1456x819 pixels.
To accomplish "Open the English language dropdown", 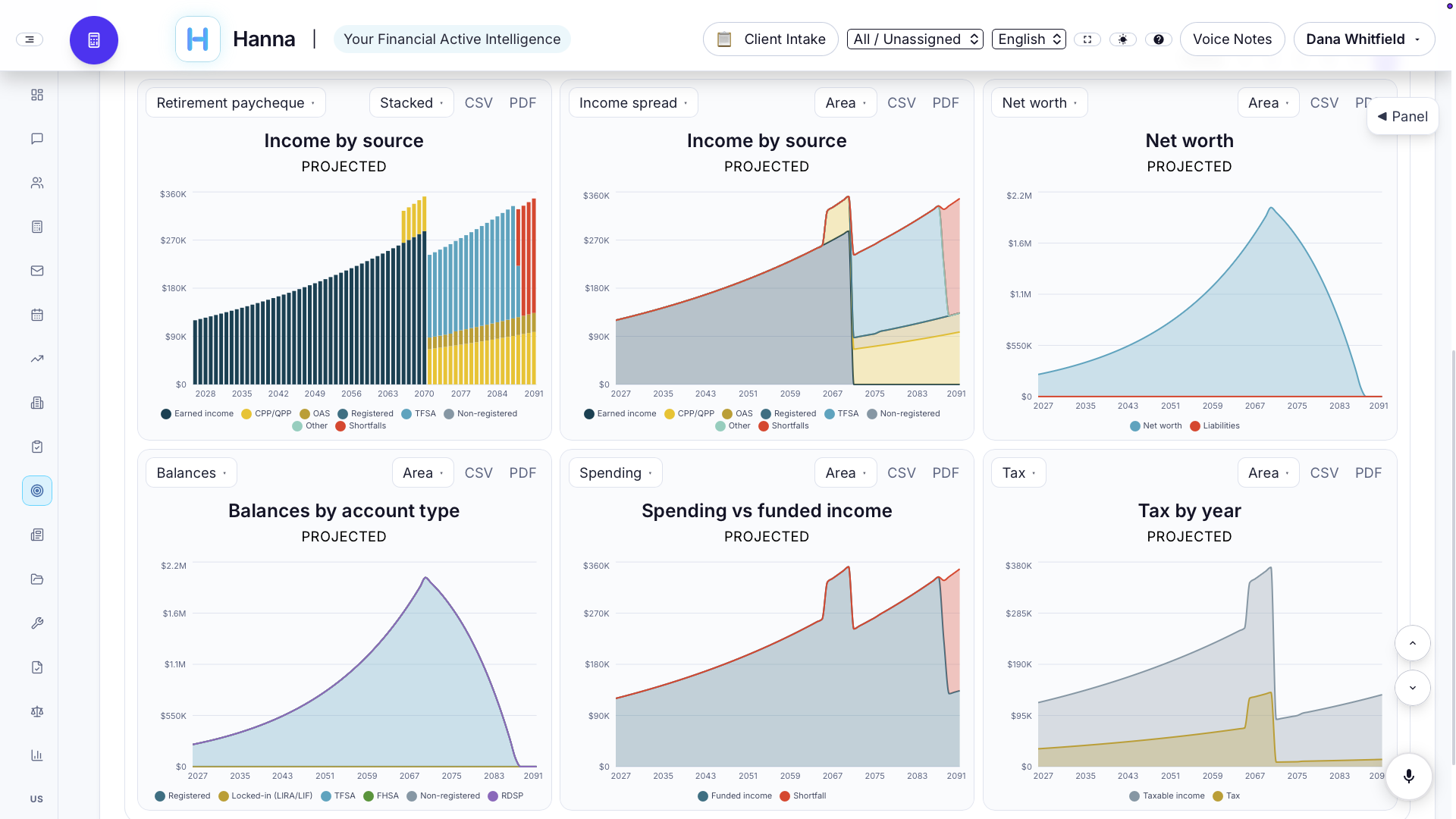I will (1029, 39).
